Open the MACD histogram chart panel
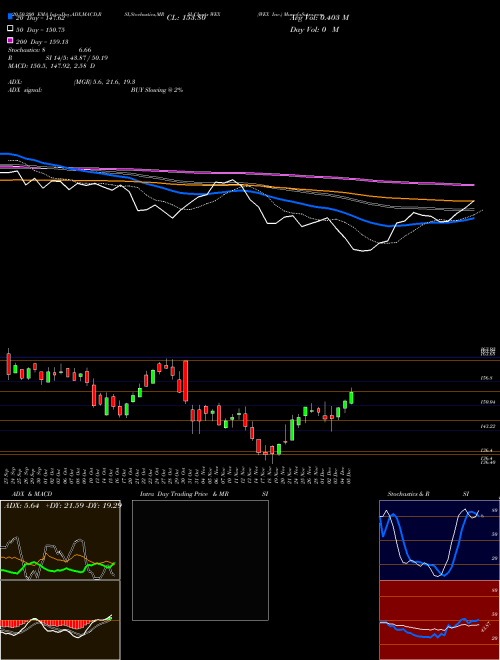Viewport: 500px width, 660px height. coord(60,620)
